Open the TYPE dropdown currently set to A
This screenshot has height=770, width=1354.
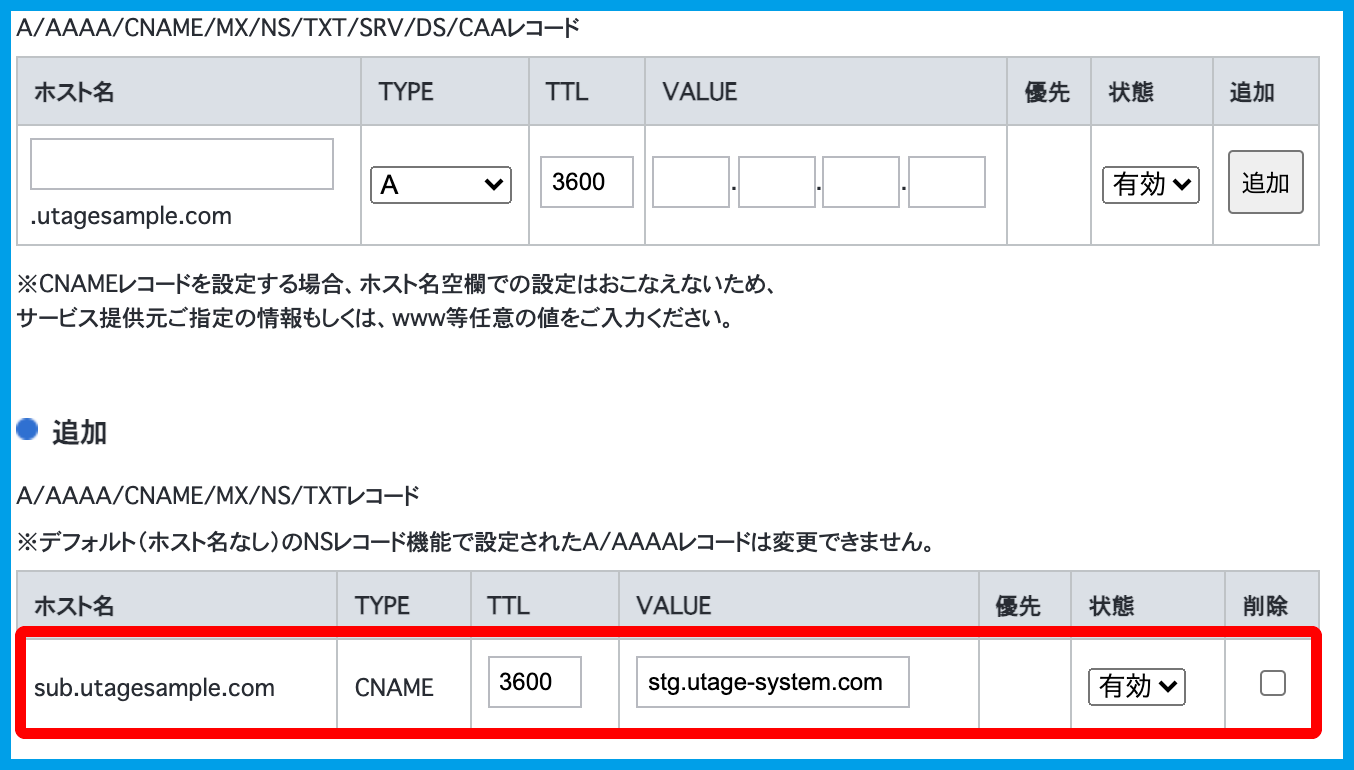pyautogui.click(x=440, y=185)
